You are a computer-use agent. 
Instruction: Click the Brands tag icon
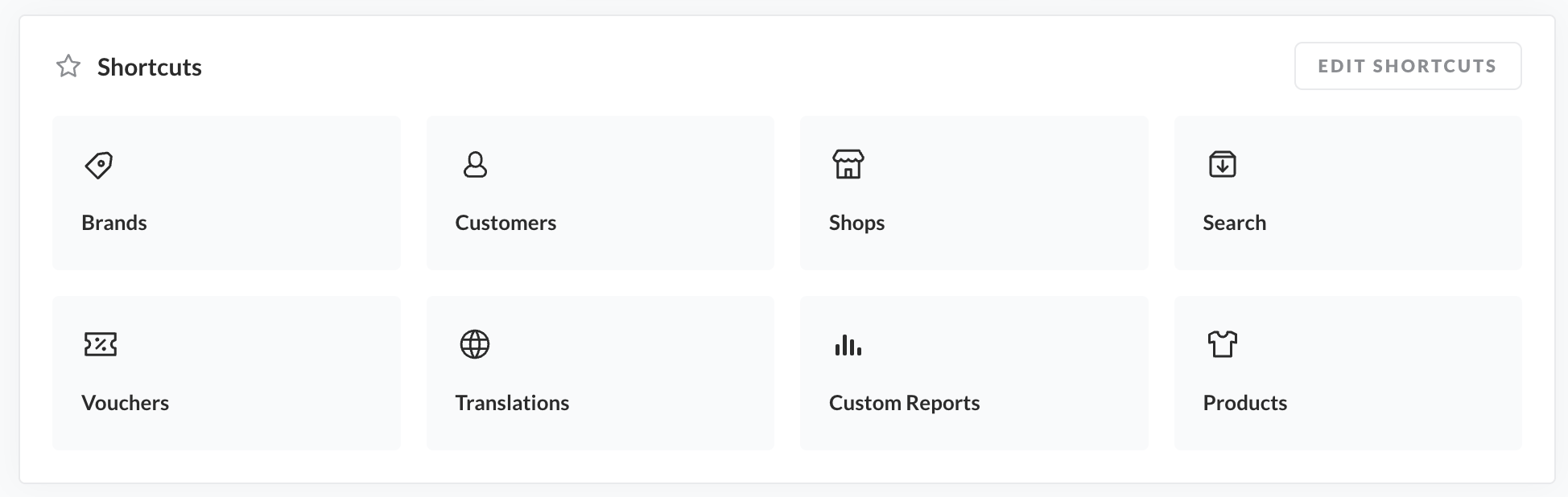click(99, 165)
